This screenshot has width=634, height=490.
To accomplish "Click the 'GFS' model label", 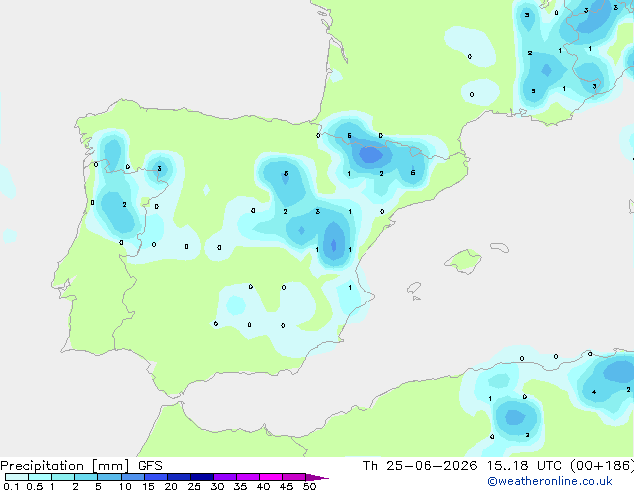I will (150, 466).
